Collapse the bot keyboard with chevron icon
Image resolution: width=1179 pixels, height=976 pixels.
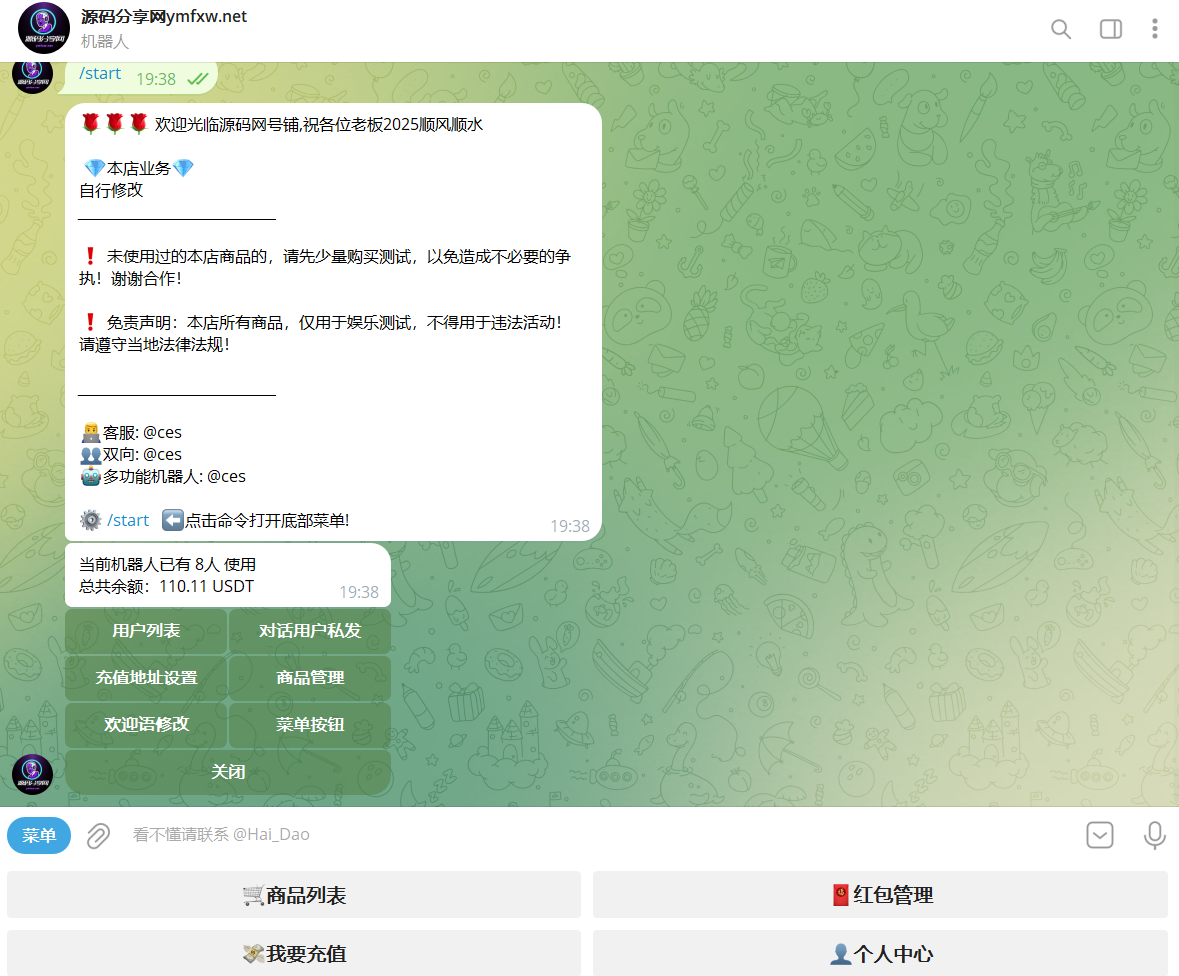click(x=1100, y=835)
